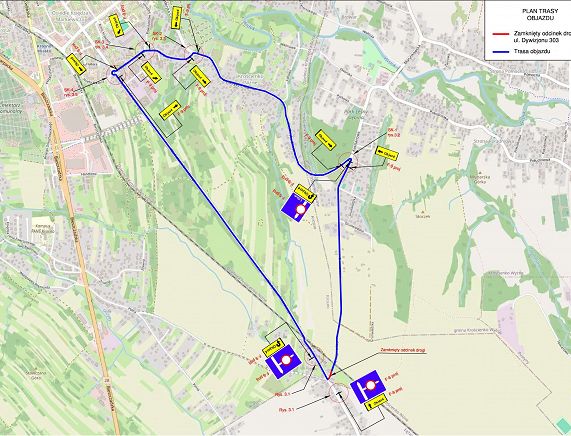Viewport: 571px width, 436px height.
Task: Click the blue closure sign with the yellow plate below it
Action: [x=368, y=386]
